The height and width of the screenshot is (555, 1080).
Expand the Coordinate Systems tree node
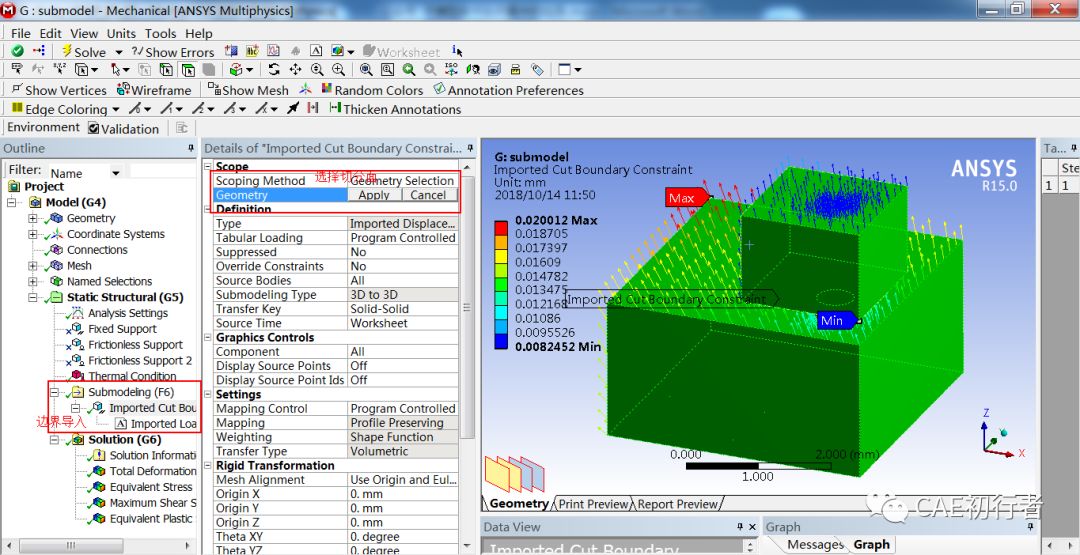click(x=33, y=234)
